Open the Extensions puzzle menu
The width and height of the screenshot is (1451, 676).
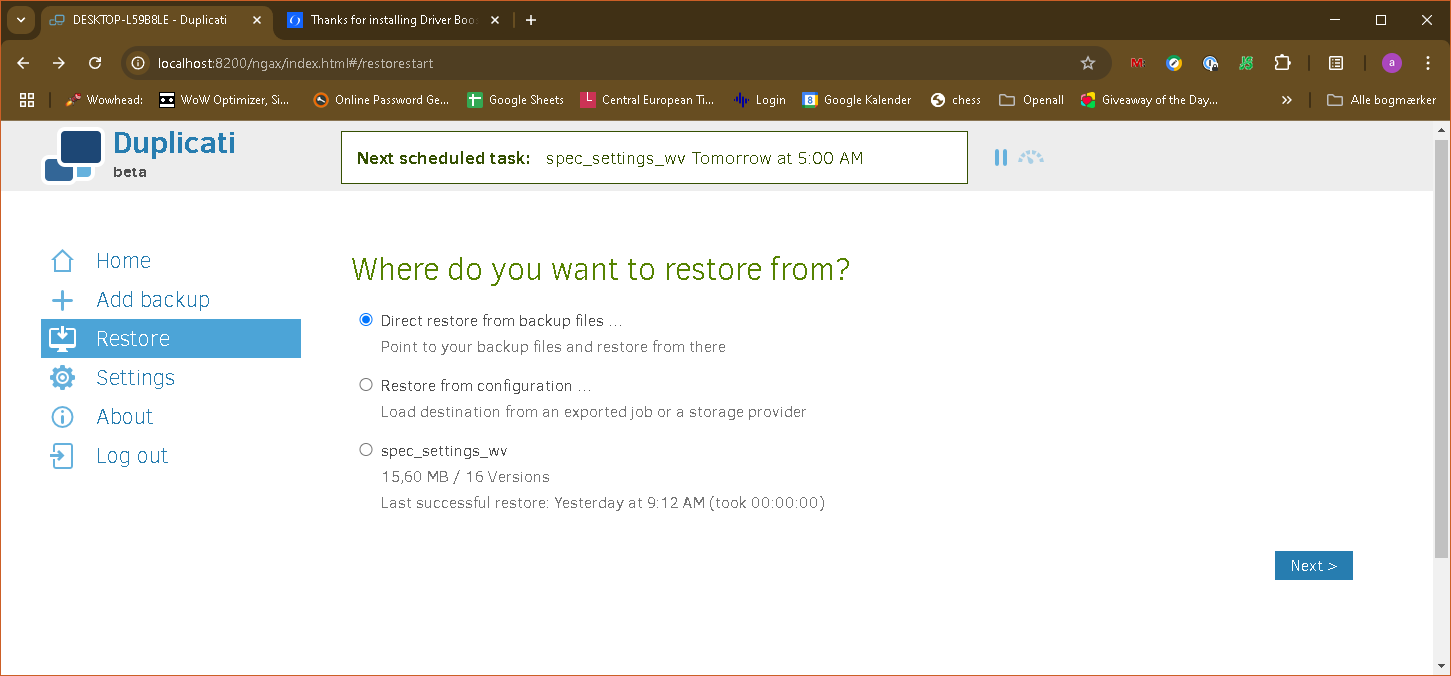tap(1282, 63)
